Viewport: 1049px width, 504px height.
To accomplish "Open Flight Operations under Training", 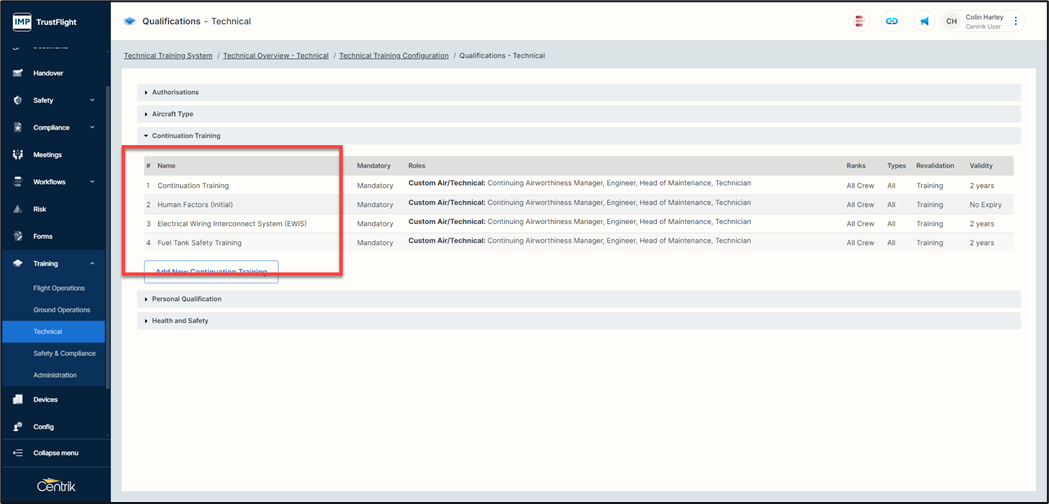I will coord(59,288).
